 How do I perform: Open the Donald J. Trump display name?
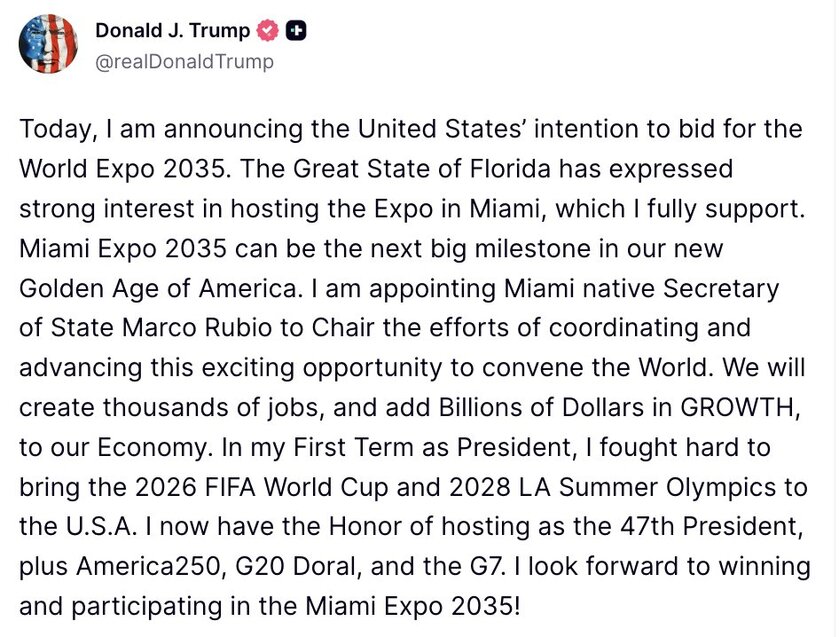pyautogui.click(x=172, y=32)
